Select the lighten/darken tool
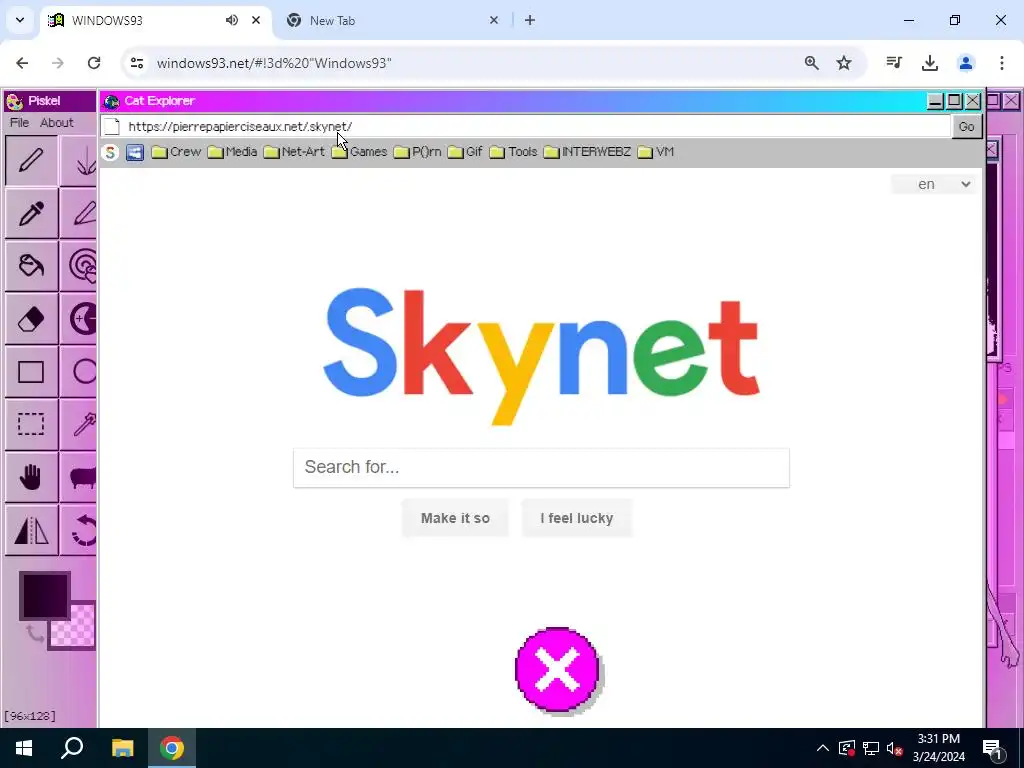The width and height of the screenshot is (1024, 768). 79,319
